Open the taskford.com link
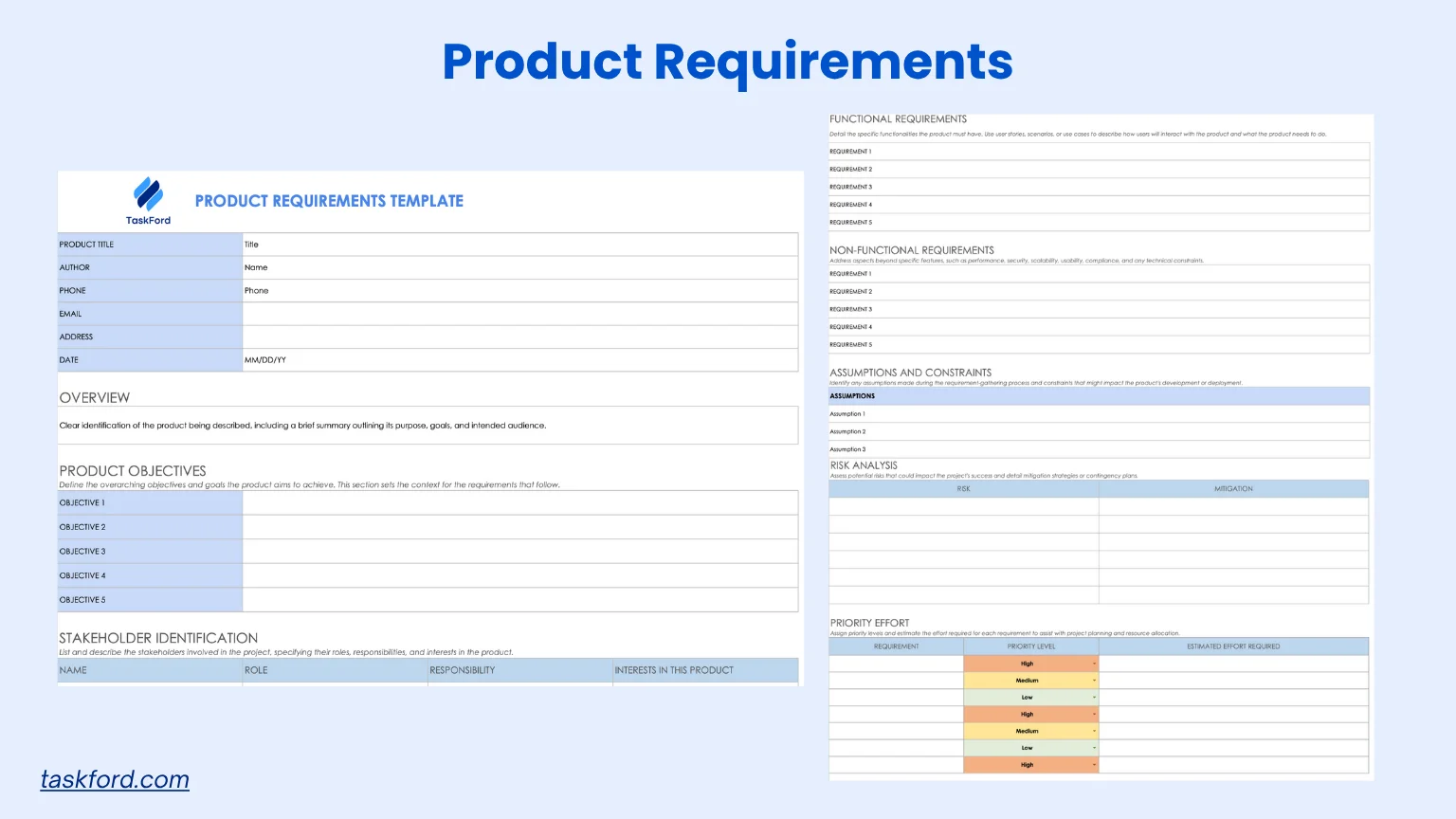 [115, 779]
